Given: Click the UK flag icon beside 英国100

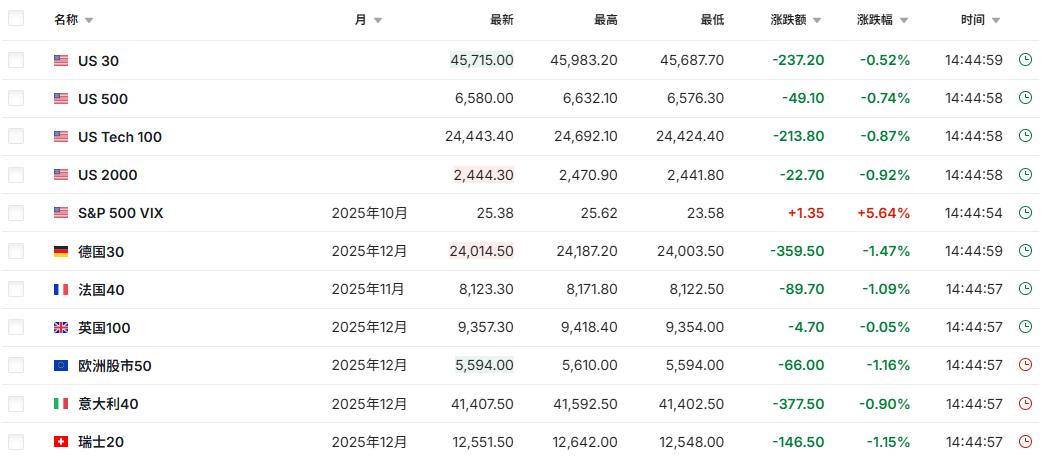Looking at the screenshot, I should [x=61, y=328].
